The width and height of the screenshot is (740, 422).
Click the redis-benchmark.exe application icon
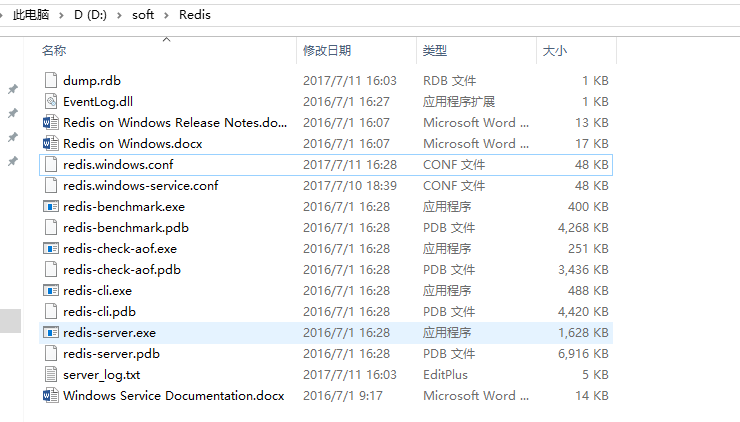click(x=51, y=207)
